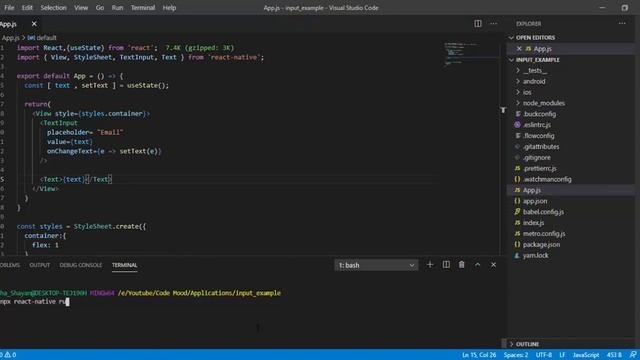
Task: Click Spaces: 2 indentation setting
Action: pyautogui.click(x=516, y=355)
